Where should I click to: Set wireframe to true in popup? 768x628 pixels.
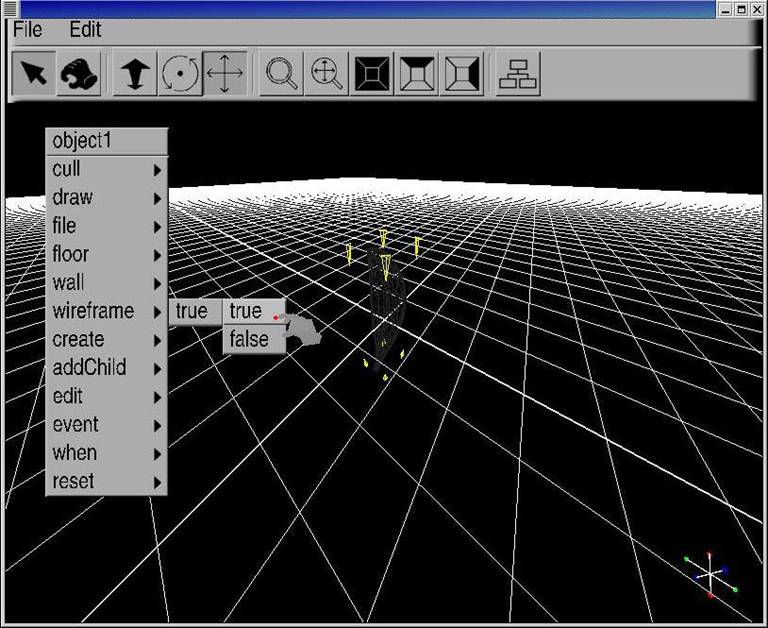click(254, 312)
